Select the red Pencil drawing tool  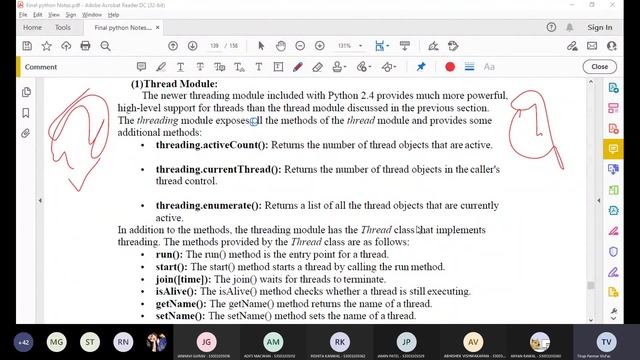[298, 67]
